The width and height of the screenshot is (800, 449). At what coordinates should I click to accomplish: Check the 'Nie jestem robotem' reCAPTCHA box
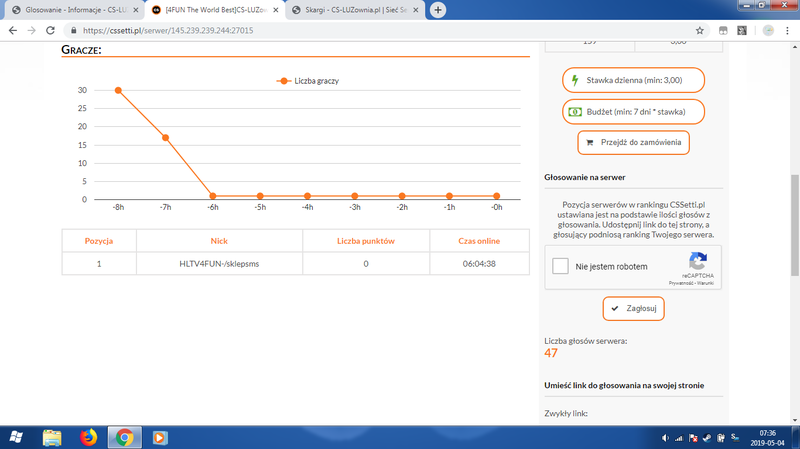pos(562,267)
